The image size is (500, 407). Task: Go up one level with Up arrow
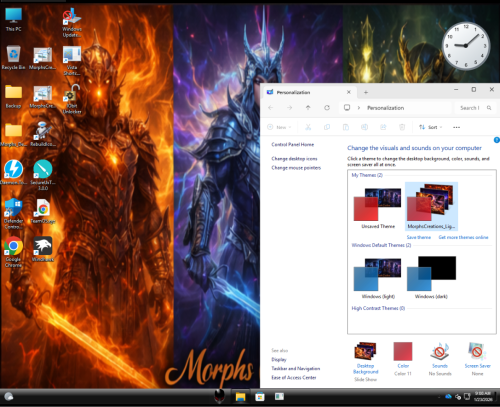click(x=308, y=108)
